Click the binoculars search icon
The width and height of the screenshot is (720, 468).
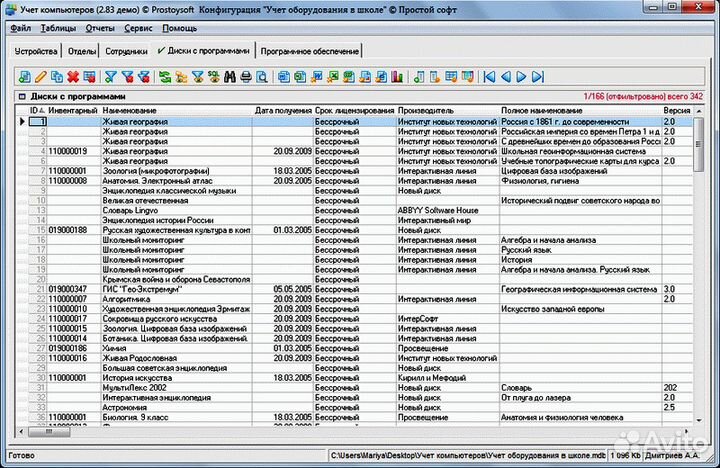click(x=229, y=76)
